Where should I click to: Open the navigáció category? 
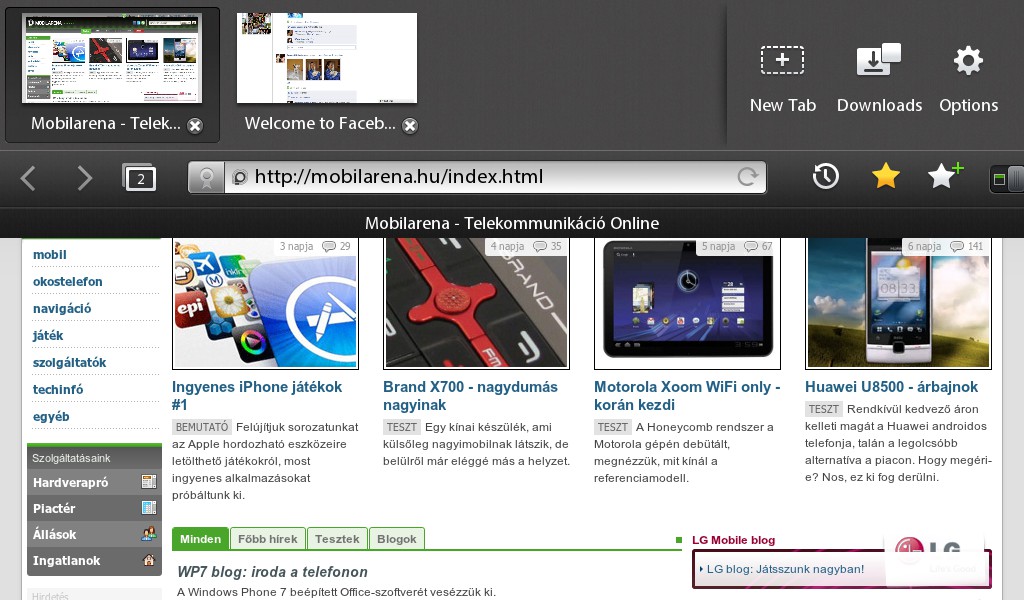point(62,308)
